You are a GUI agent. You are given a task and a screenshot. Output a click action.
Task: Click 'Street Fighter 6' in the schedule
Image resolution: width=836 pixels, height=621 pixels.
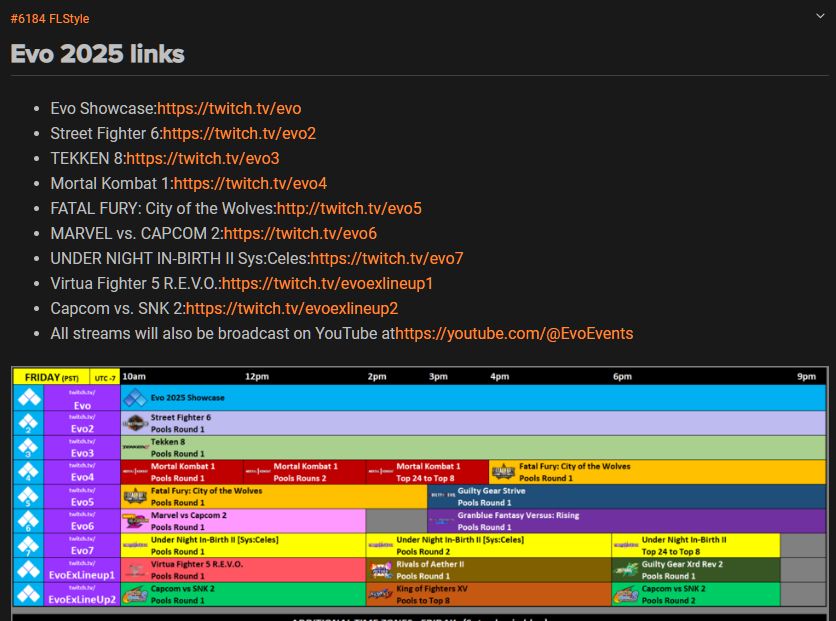(x=181, y=417)
